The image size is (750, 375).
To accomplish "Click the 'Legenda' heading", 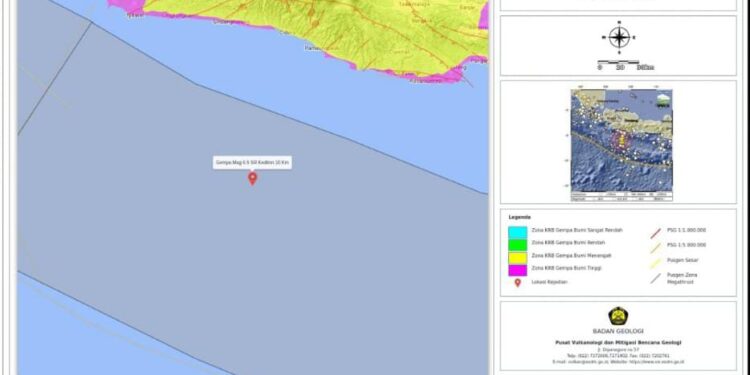I will pyautogui.click(x=519, y=217).
